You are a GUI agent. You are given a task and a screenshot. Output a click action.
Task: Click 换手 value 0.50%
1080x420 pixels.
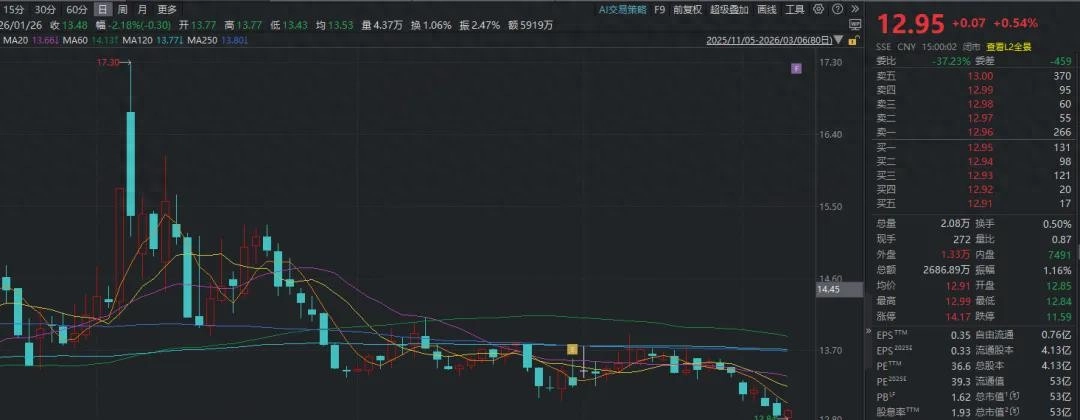coord(1058,224)
